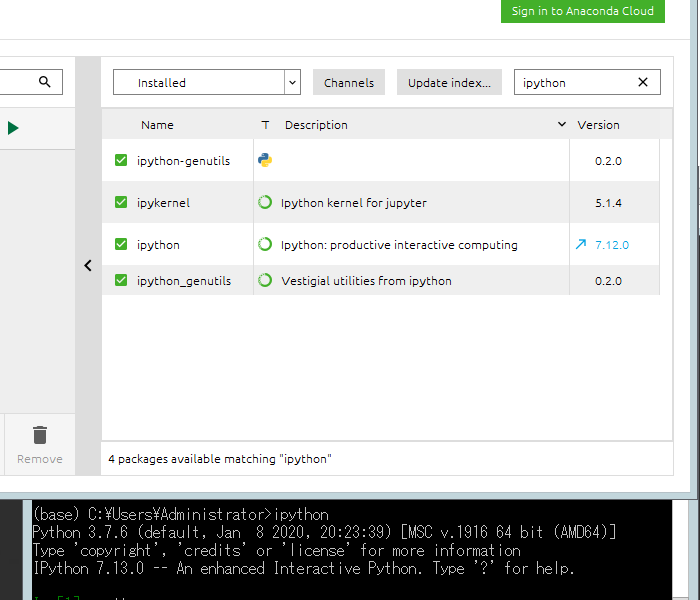Click the green play arrow for the environment
Screen dimensions: 700x600
[13, 128]
